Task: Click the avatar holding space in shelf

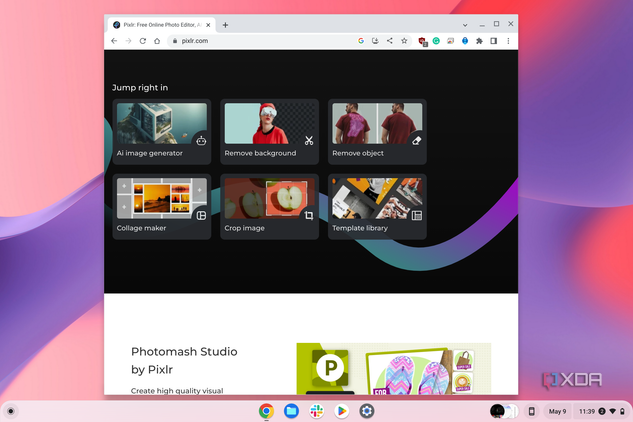Action: [x=504, y=411]
